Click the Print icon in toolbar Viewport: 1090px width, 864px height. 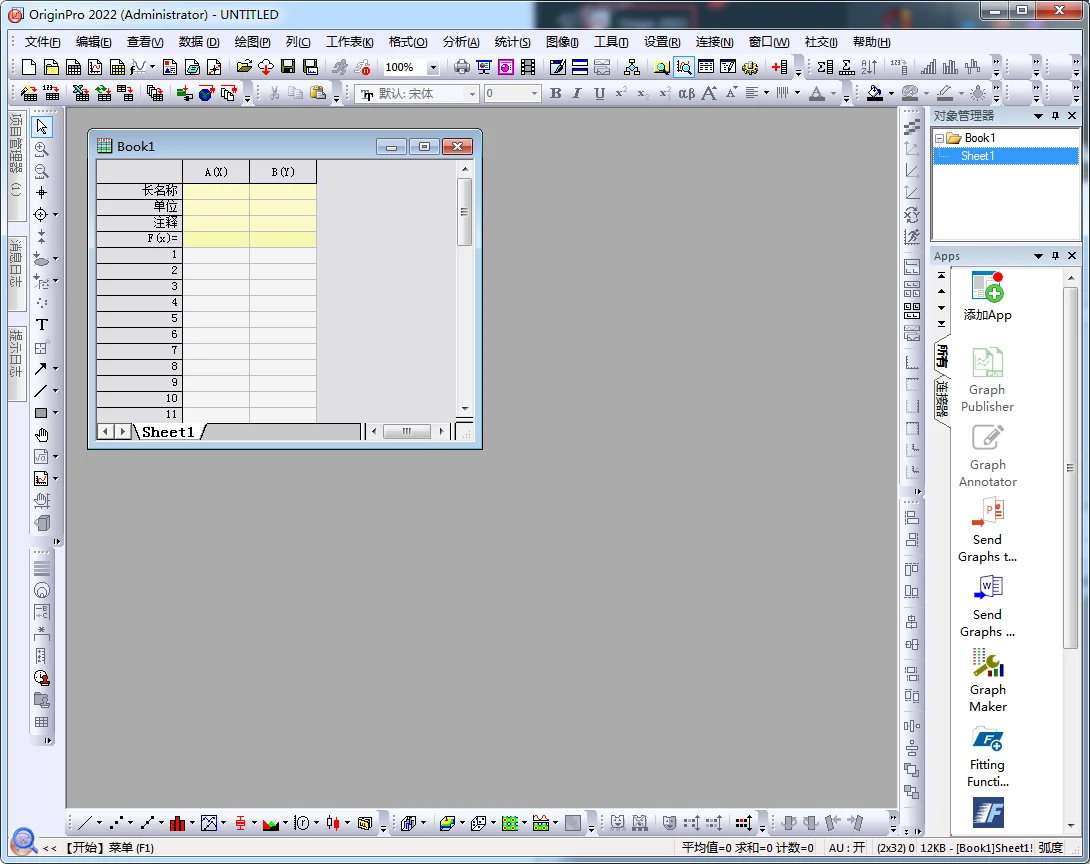point(461,67)
